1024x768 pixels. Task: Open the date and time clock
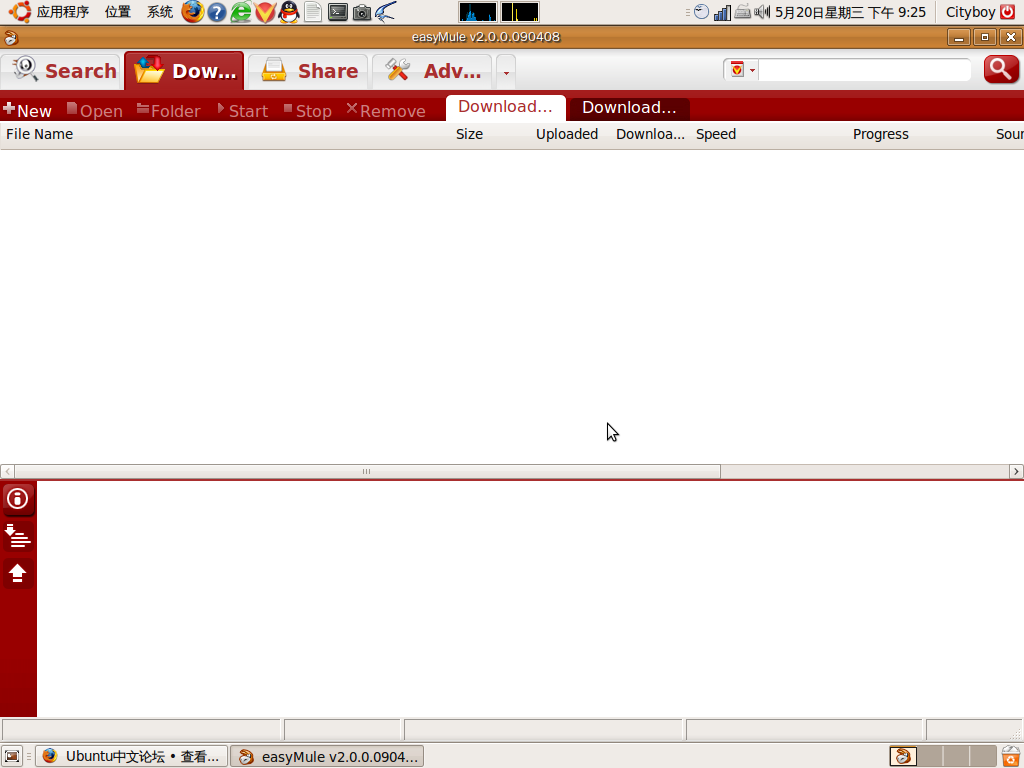(x=850, y=12)
